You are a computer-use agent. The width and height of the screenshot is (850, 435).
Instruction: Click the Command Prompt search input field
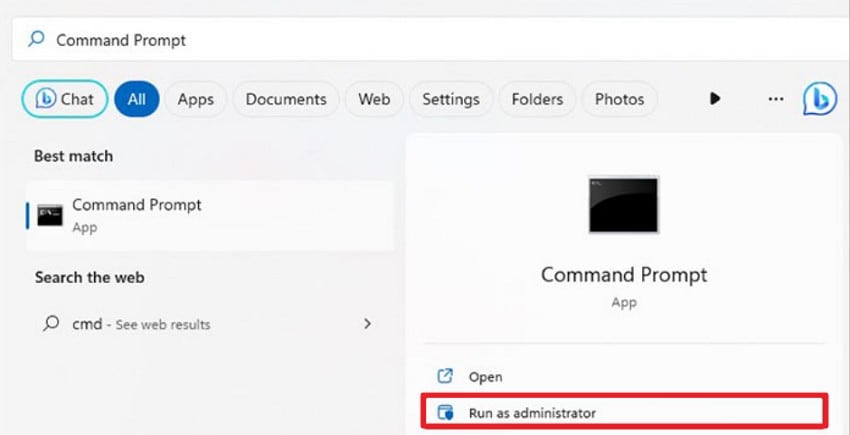coord(430,39)
